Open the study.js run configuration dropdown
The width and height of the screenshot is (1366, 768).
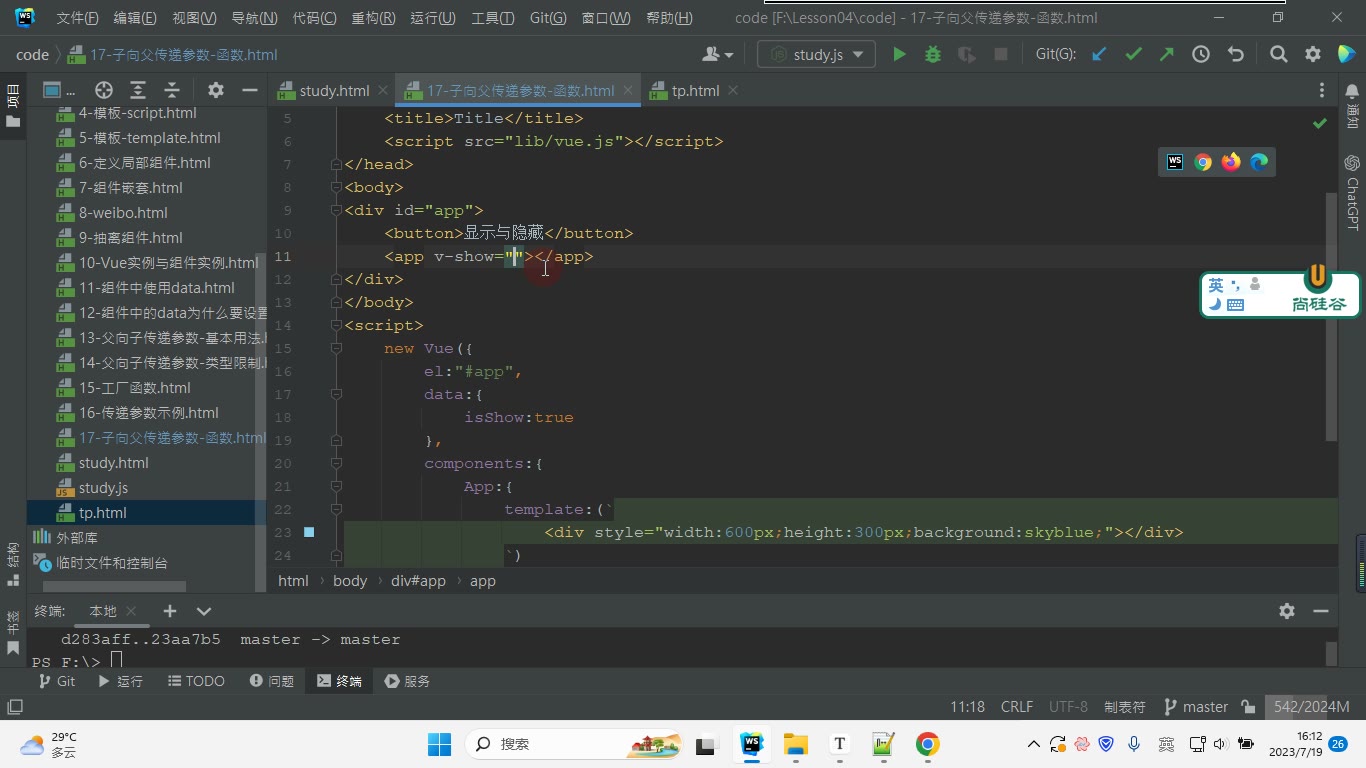click(817, 55)
